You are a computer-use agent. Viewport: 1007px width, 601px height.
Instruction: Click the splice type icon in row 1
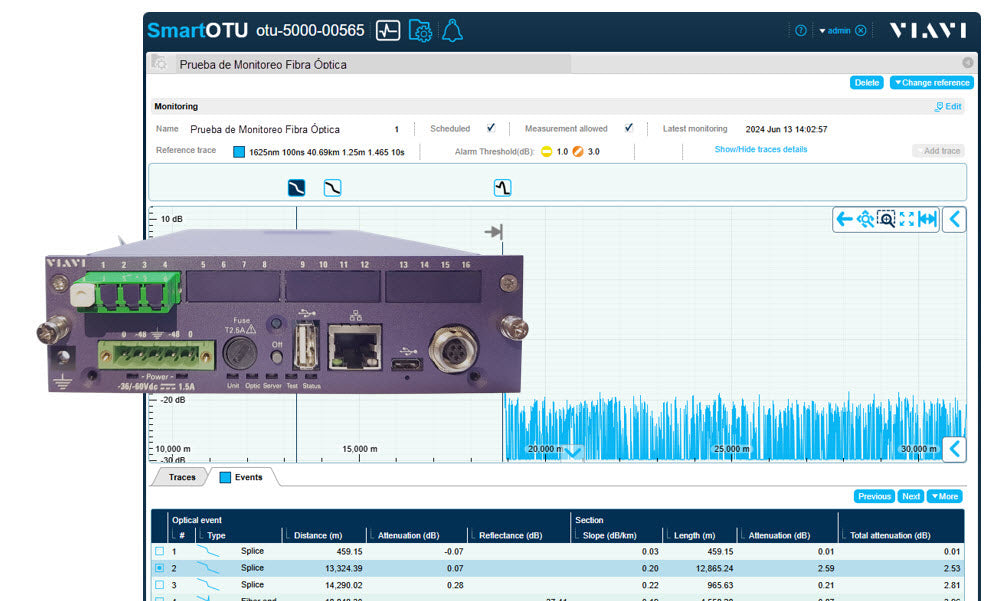click(208, 551)
